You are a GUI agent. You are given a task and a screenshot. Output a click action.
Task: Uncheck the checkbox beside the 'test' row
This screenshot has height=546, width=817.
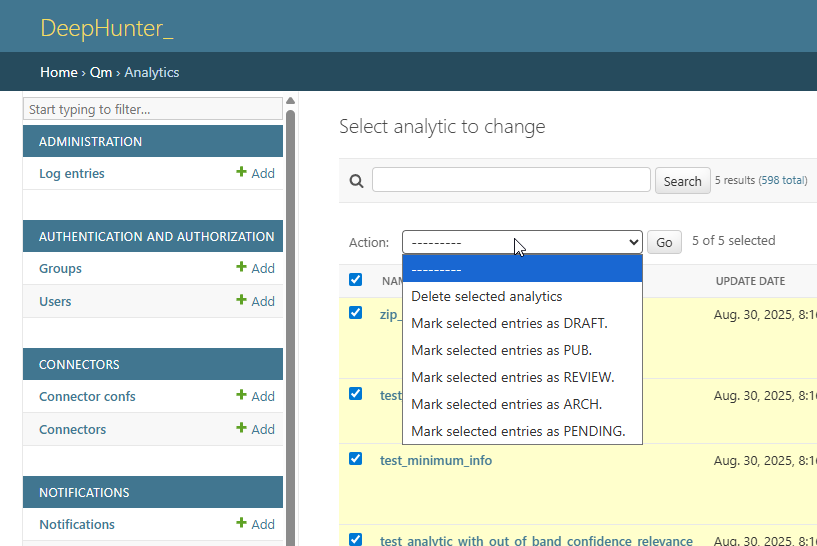pos(355,394)
